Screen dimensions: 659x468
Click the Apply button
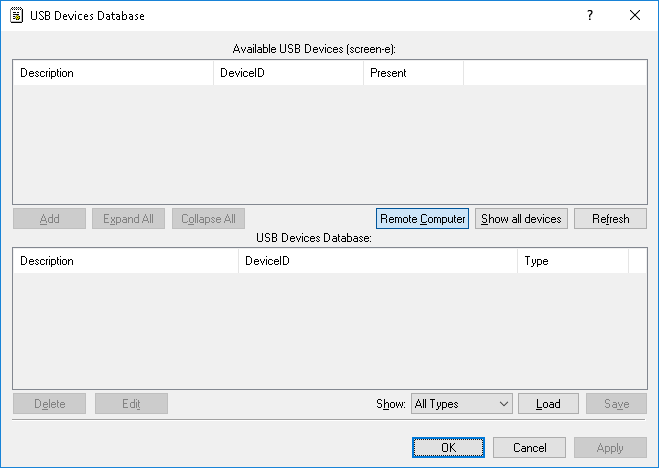click(610, 448)
